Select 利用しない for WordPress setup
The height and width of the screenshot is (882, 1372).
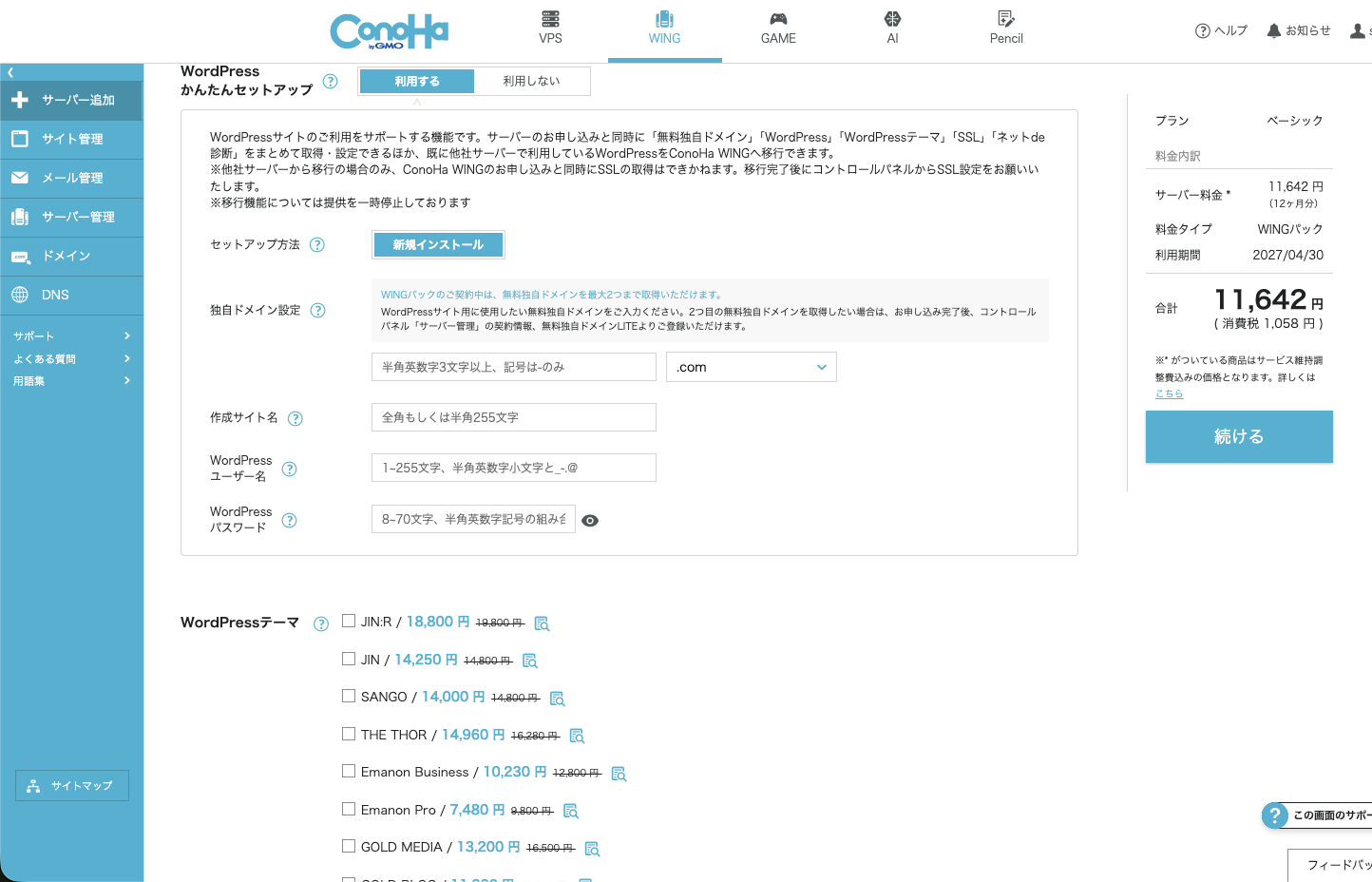[531, 82]
